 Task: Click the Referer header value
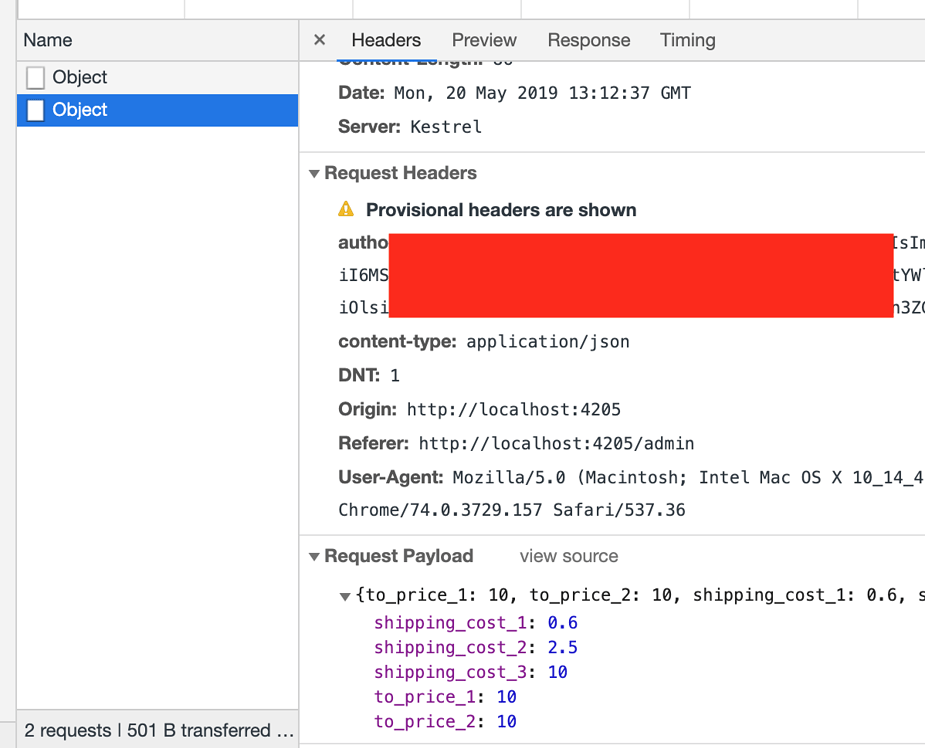pyautogui.click(x=556, y=443)
